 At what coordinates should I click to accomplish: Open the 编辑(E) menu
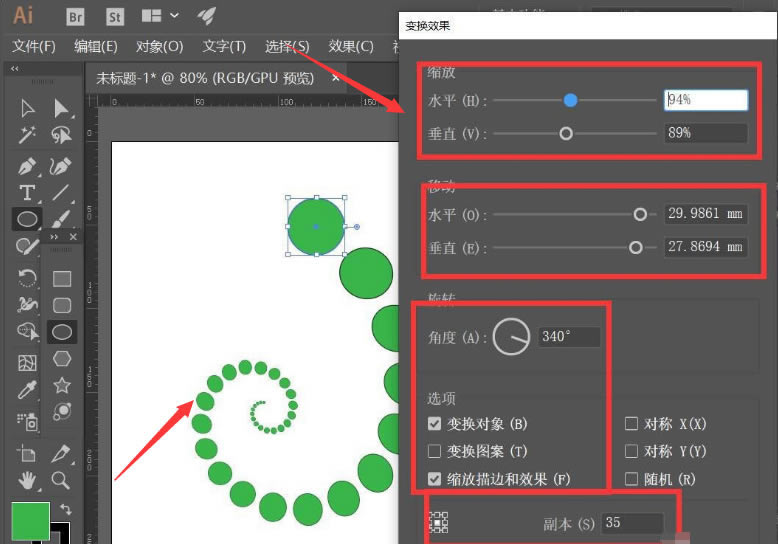(x=96, y=47)
